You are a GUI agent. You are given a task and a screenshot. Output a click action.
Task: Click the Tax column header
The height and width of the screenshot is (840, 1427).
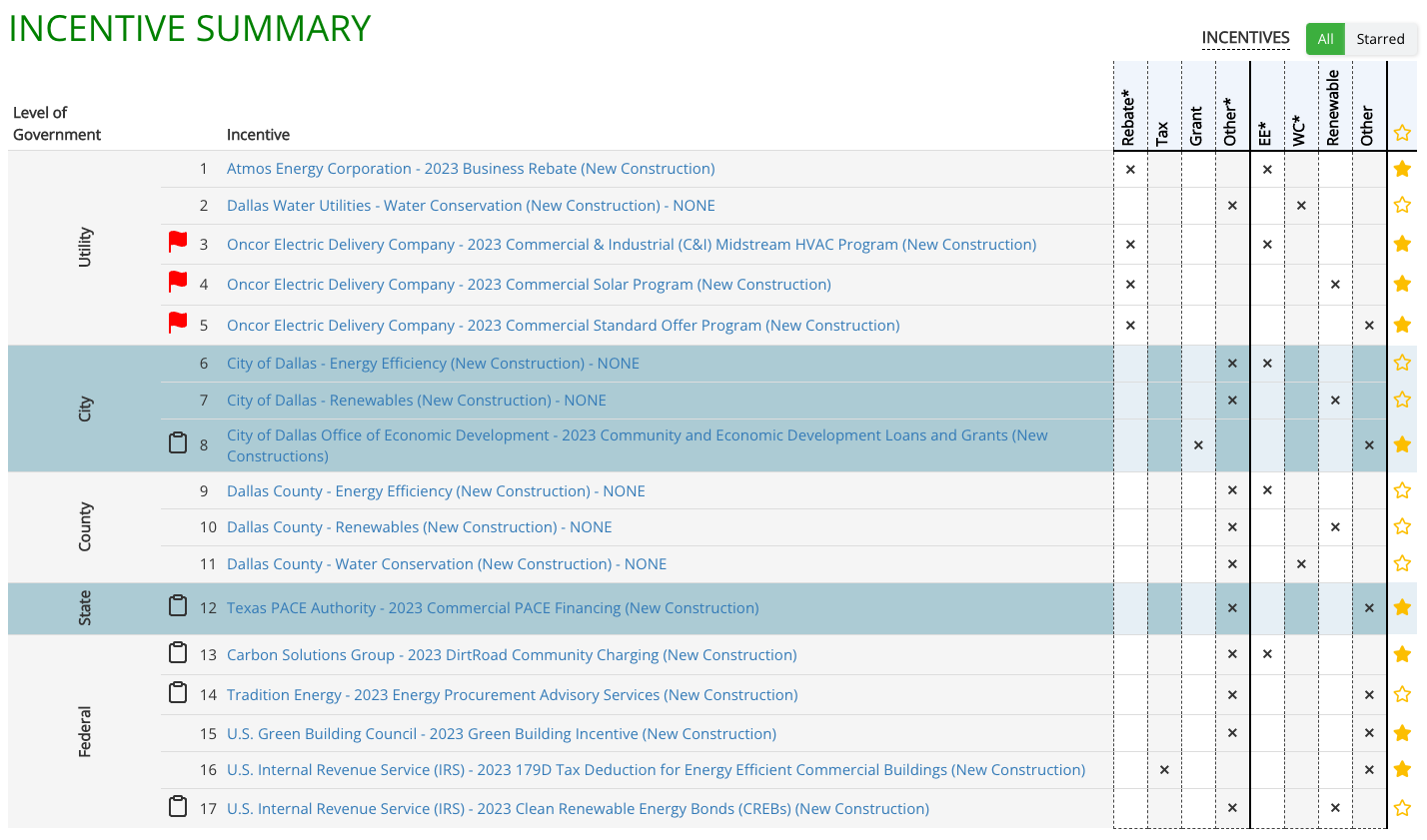point(1163,134)
